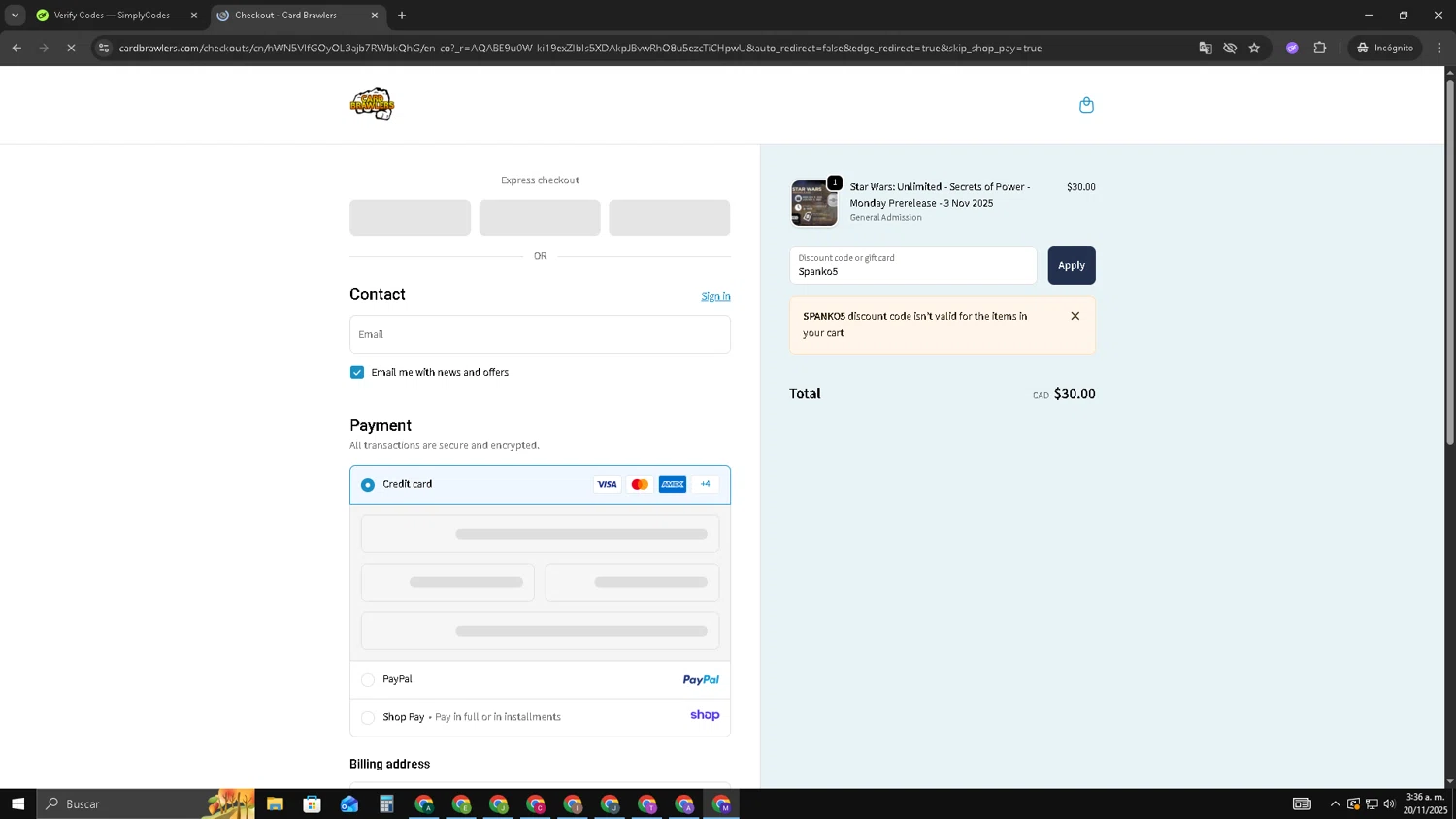The width and height of the screenshot is (1456, 819).
Task: Dismiss the invalid discount code message
Action: pyautogui.click(x=1075, y=316)
